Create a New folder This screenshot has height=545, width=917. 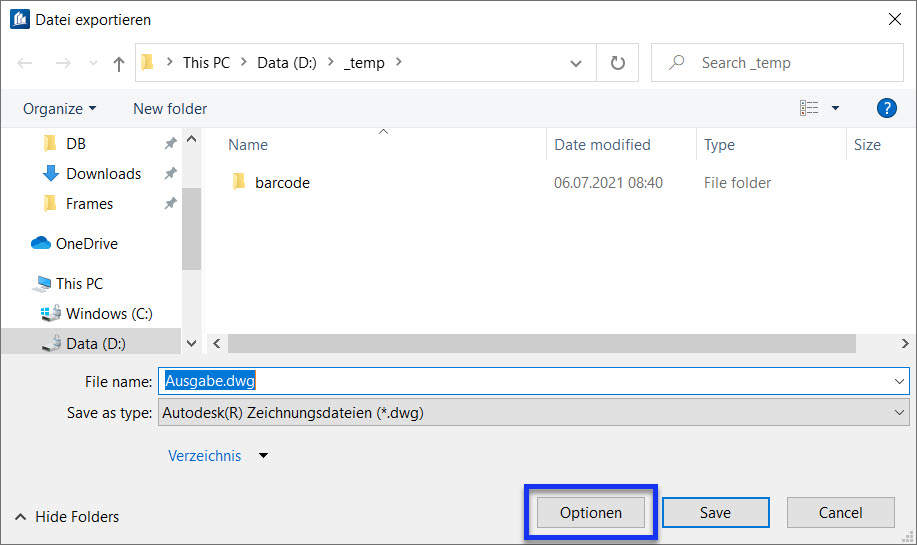(170, 109)
